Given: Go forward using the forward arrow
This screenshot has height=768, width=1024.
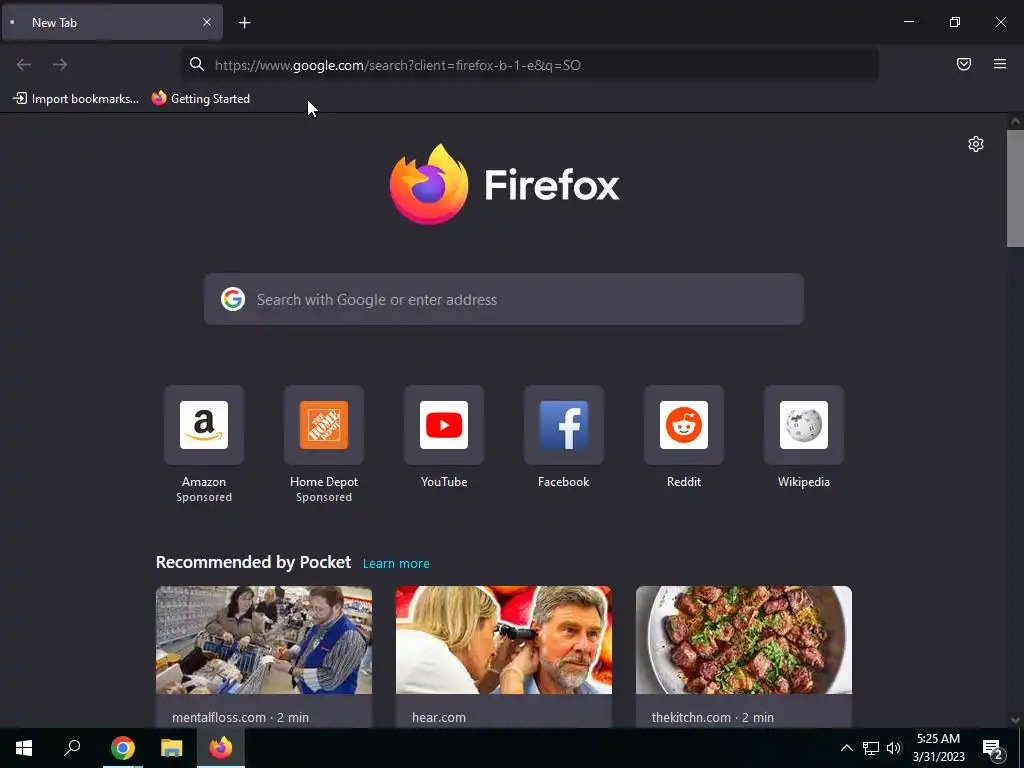Looking at the screenshot, I should pos(60,65).
